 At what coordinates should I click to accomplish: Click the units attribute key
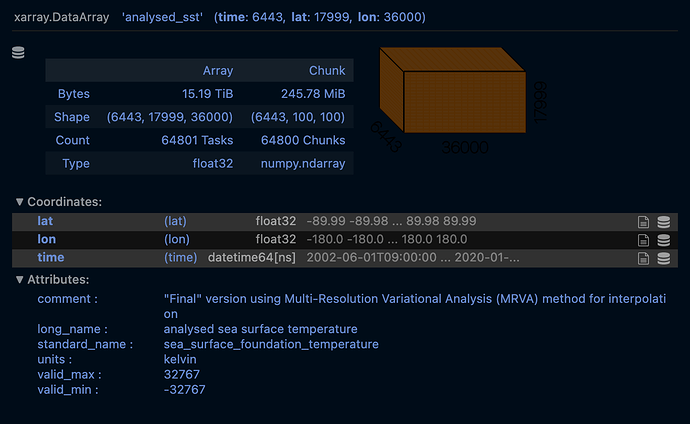[55, 359]
